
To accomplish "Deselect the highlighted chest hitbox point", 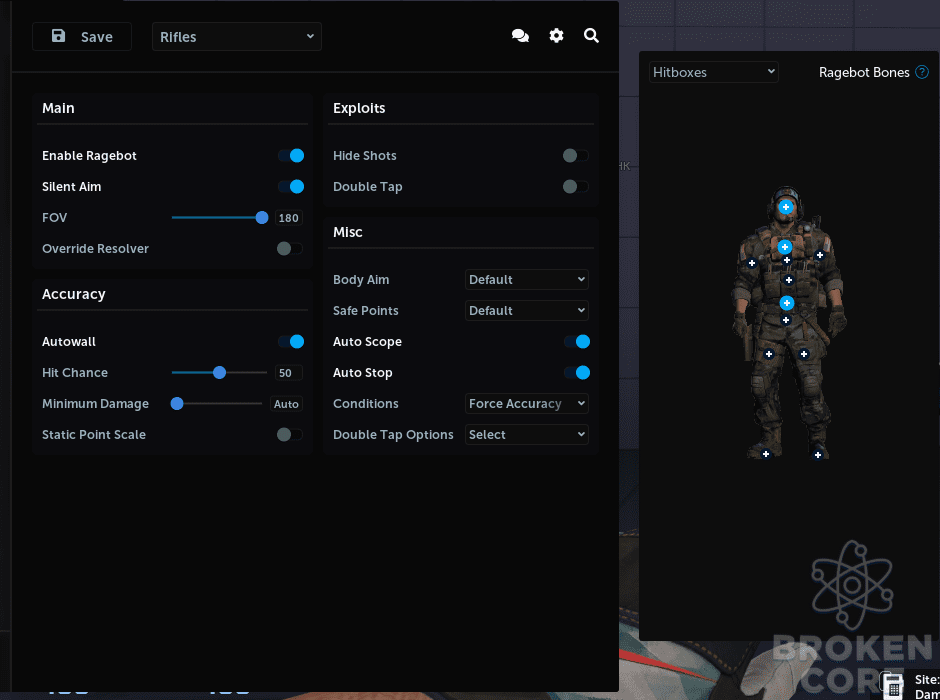I will coord(785,247).
